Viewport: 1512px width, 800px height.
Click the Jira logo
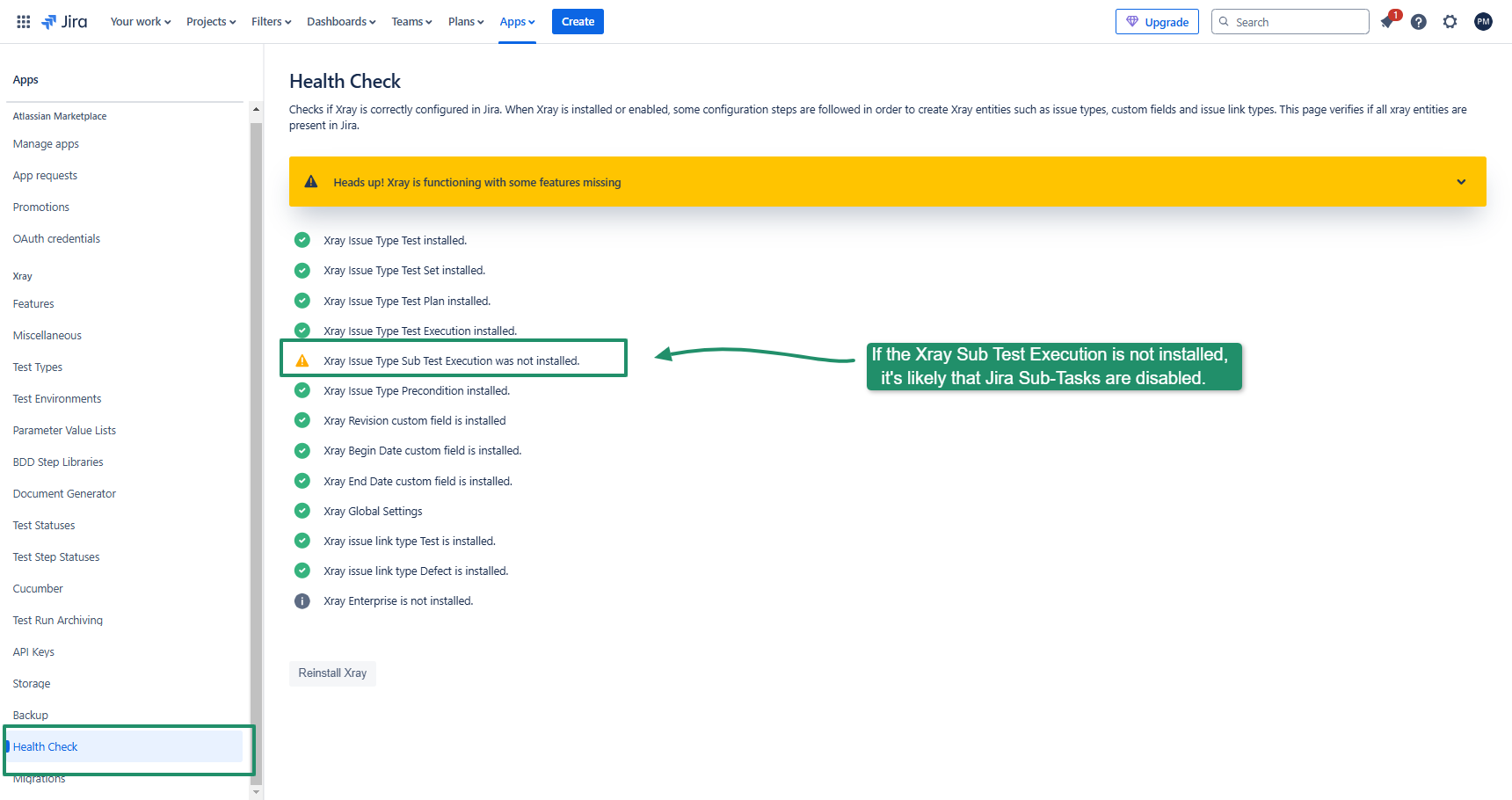(x=64, y=22)
